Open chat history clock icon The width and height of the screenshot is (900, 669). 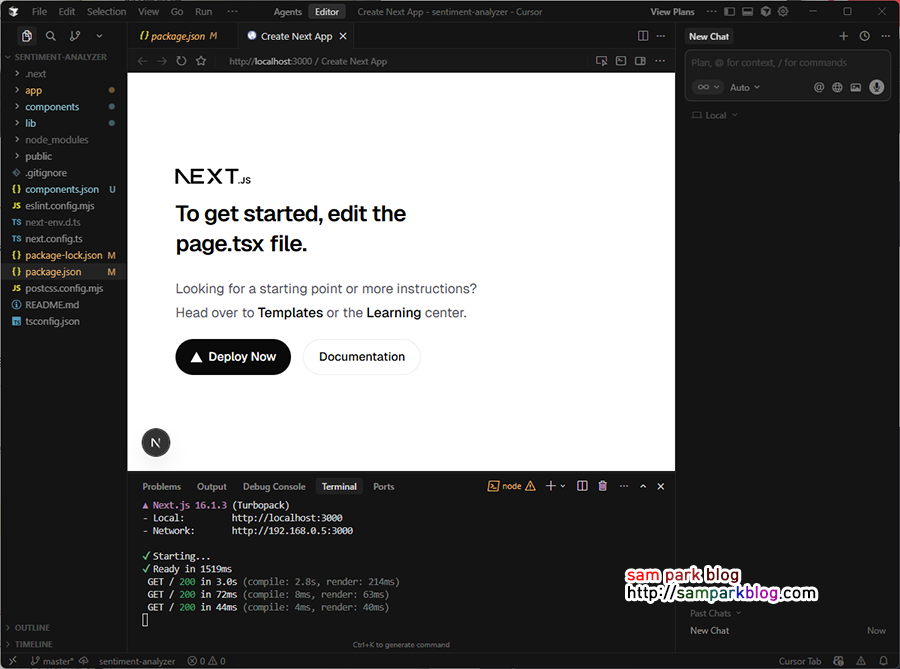pos(864,36)
